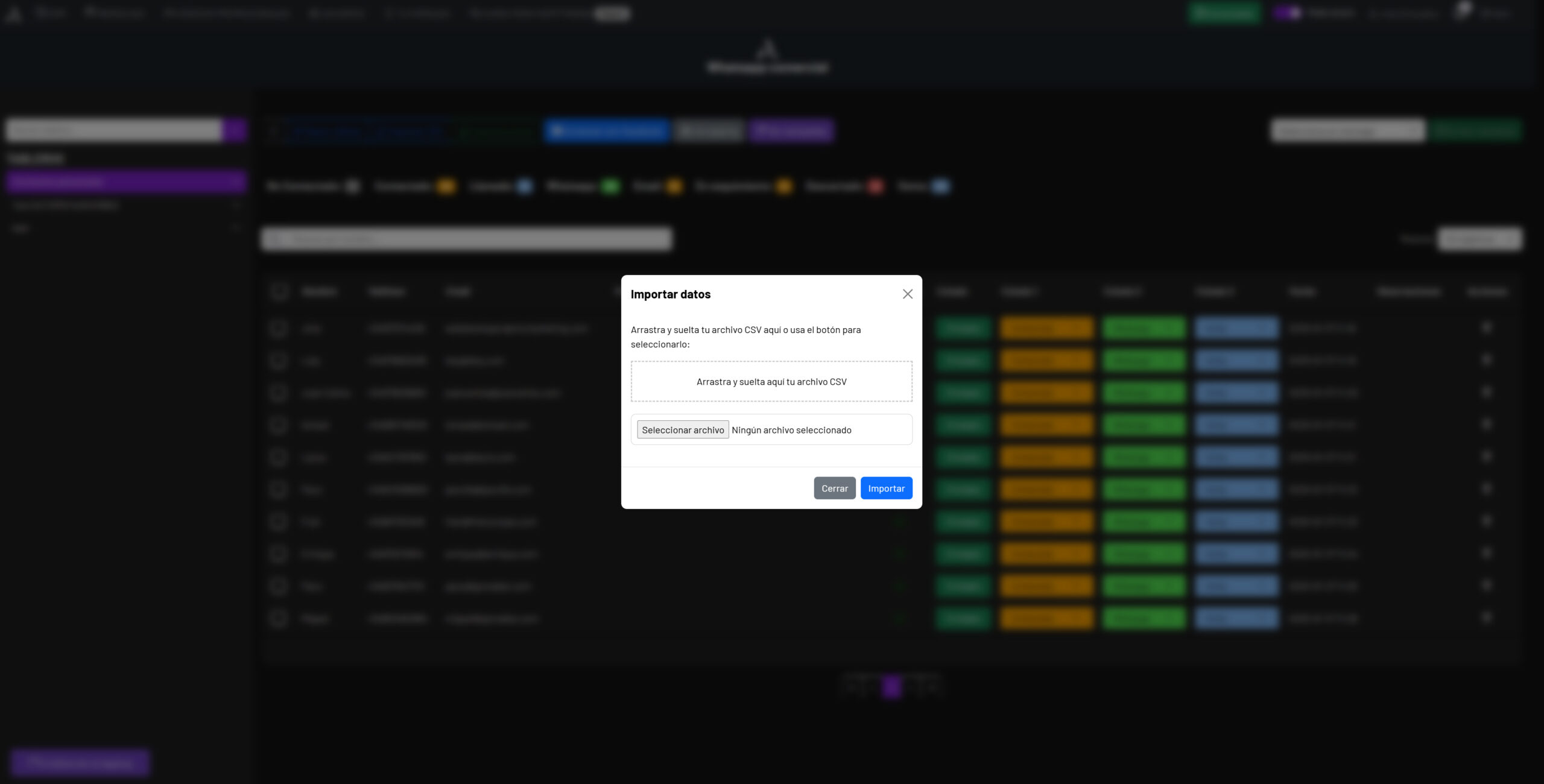1544x784 pixels.
Task: Click the app logo in top-left corner
Action: click(x=13, y=13)
